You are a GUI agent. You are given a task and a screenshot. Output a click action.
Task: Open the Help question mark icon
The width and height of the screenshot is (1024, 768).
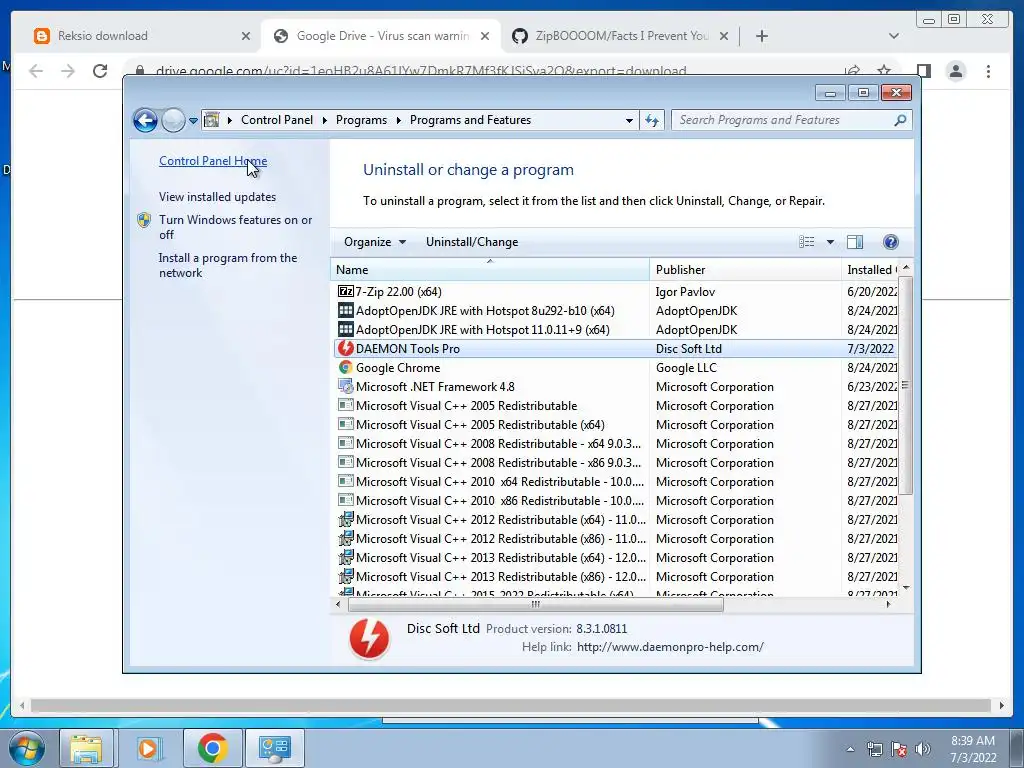point(890,242)
